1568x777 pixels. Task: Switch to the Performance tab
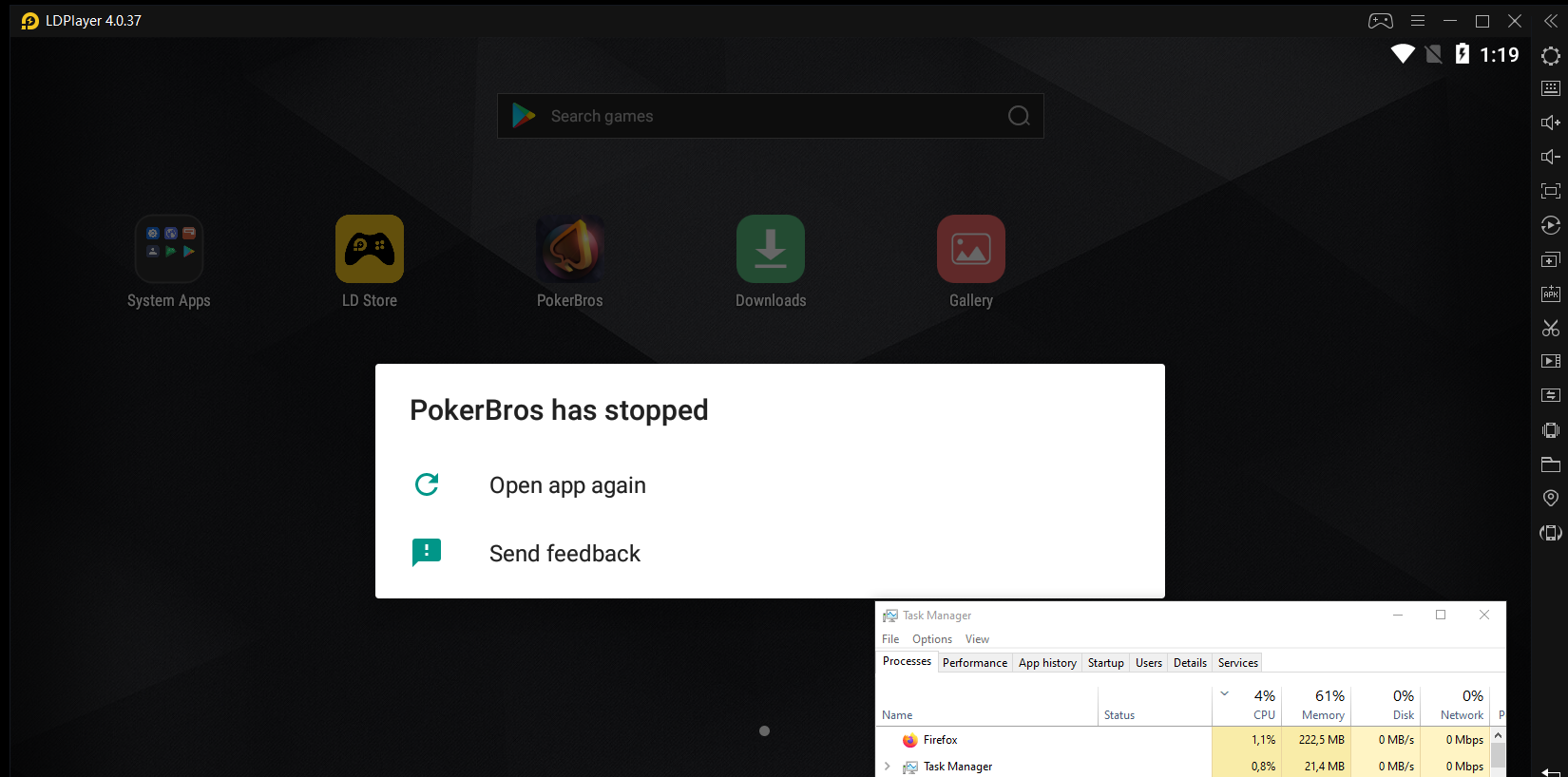(x=975, y=663)
